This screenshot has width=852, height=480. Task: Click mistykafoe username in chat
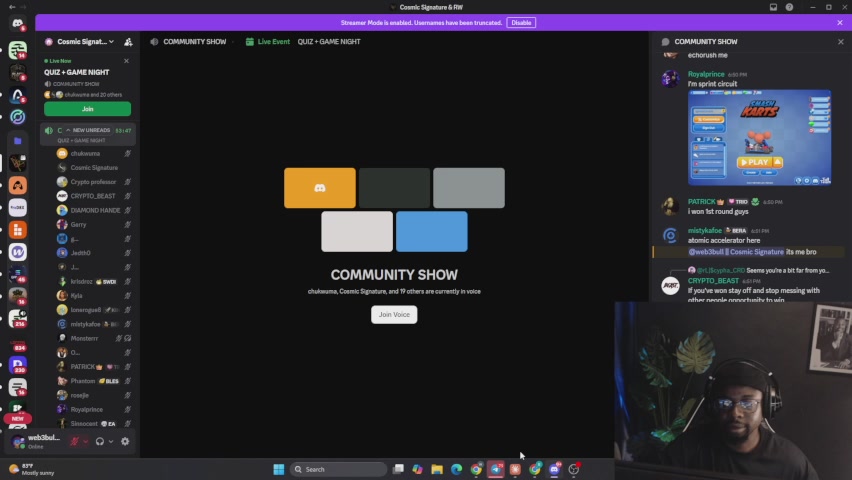[x=705, y=230]
